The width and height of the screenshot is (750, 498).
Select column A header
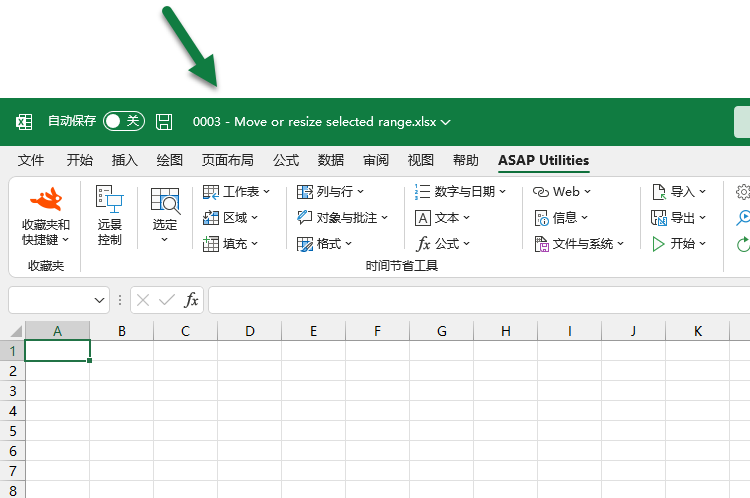57,331
